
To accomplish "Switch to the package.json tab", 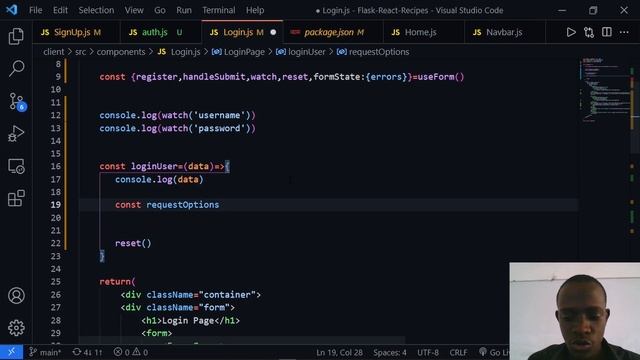I will (x=333, y=32).
